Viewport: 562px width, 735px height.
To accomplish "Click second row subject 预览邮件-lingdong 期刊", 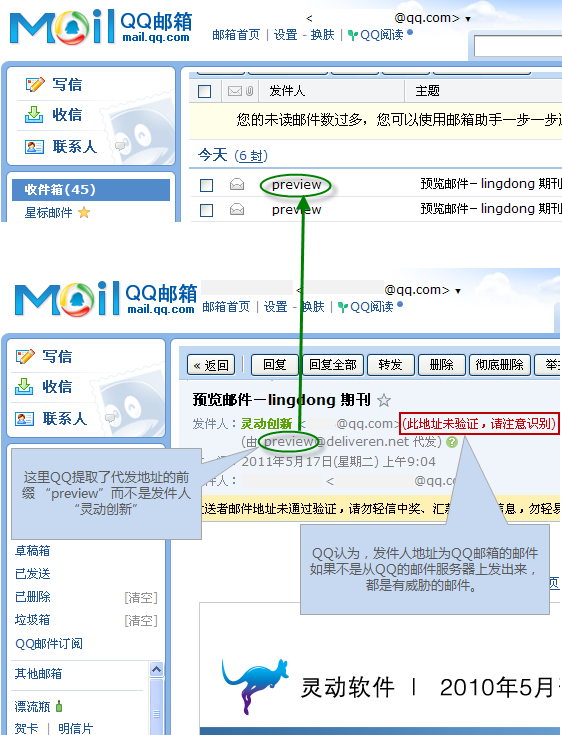I will (x=491, y=209).
